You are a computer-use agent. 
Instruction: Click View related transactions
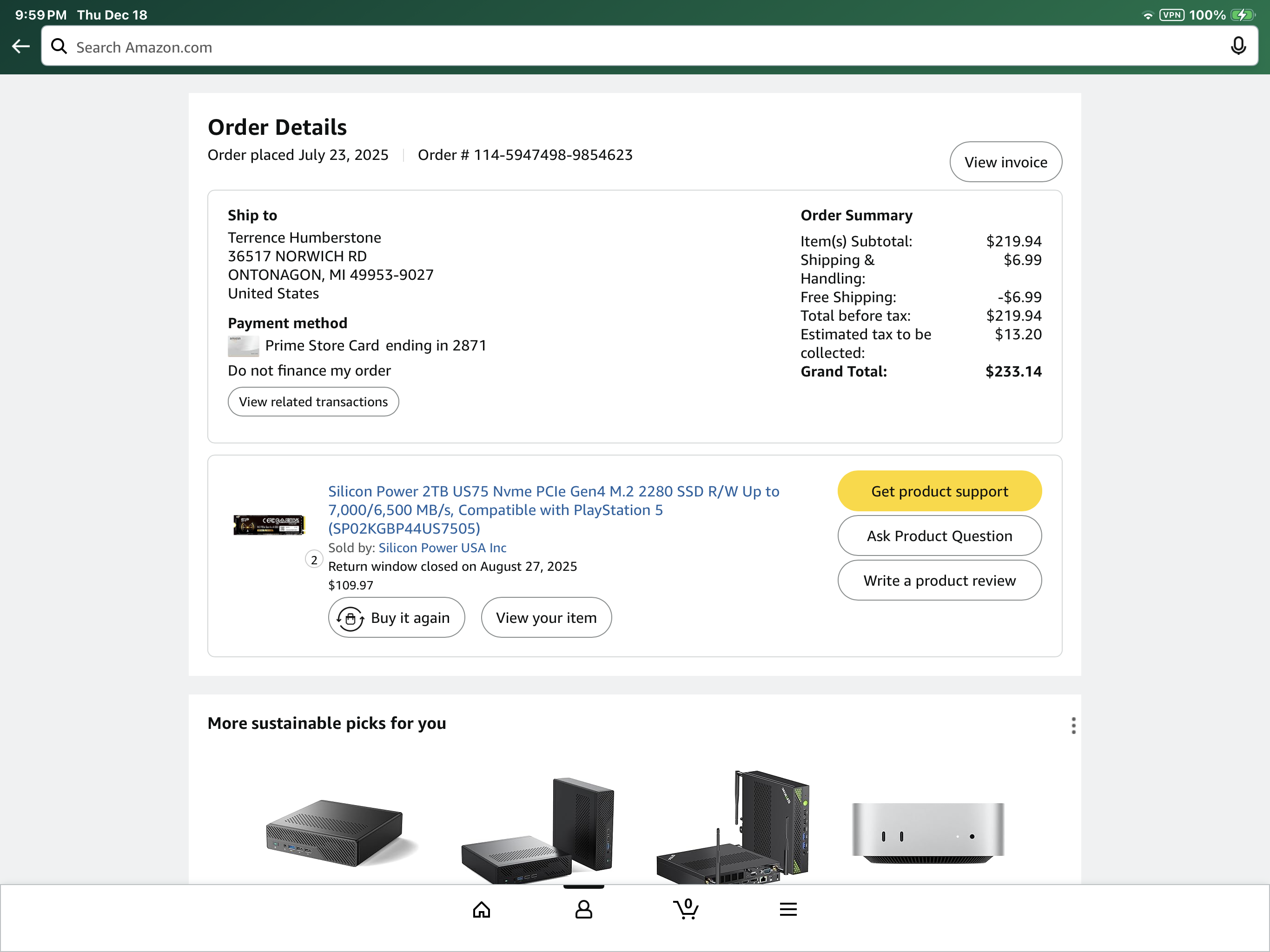click(313, 402)
